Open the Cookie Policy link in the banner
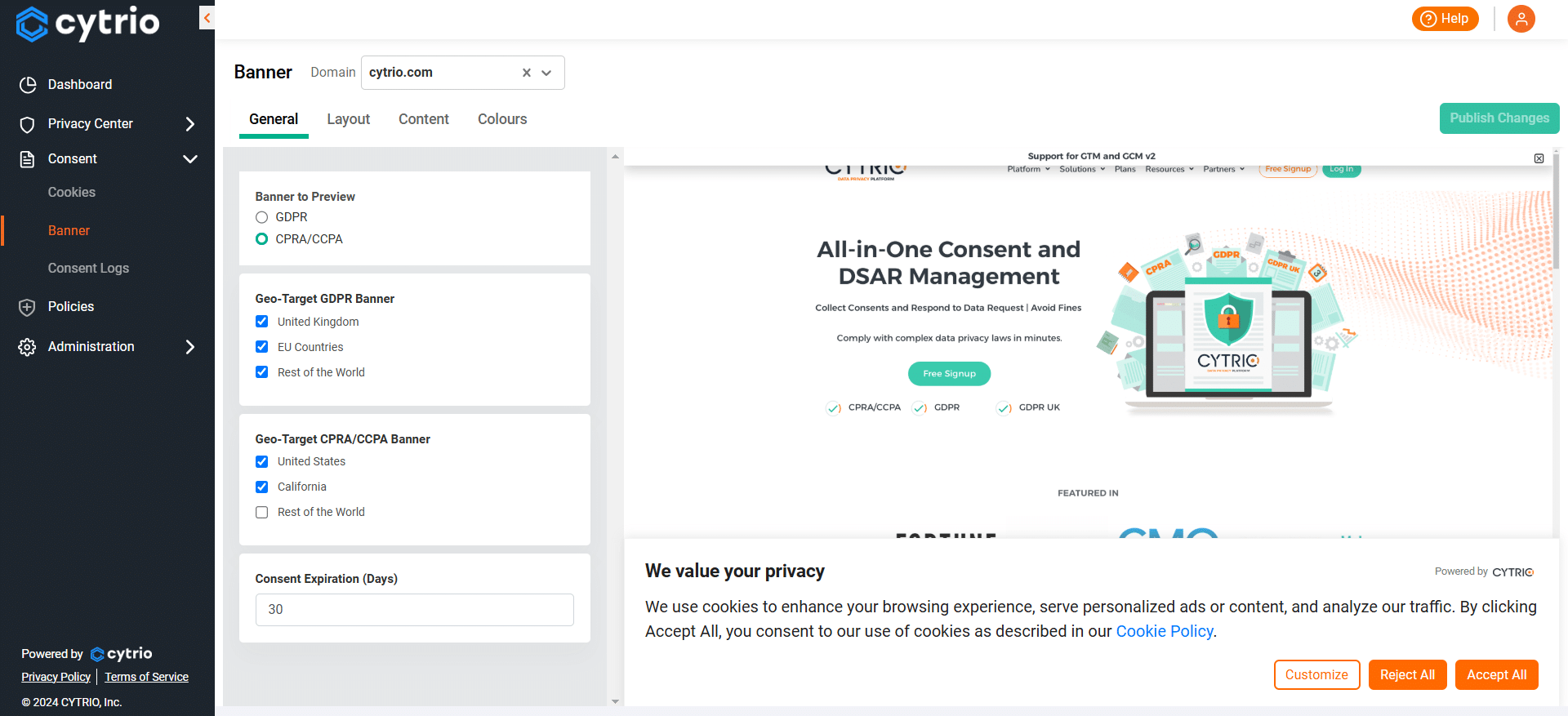This screenshot has width=1568, height=716. coord(1164,631)
